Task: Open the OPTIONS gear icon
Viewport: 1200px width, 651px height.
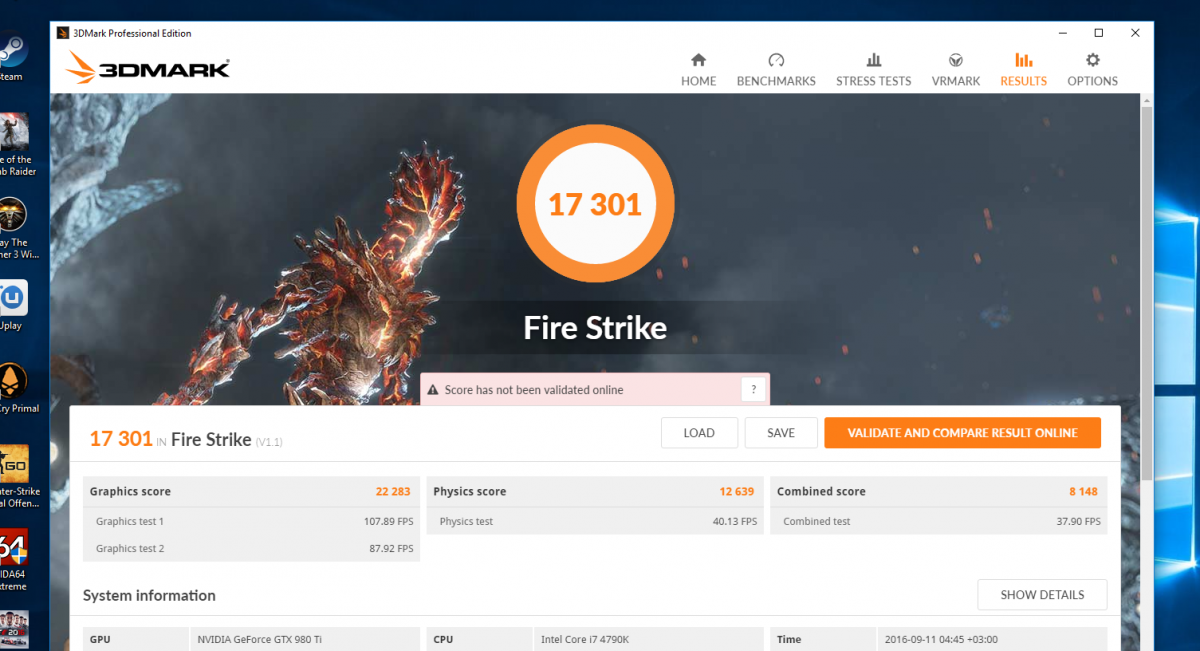Action: tap(1092, 60)
